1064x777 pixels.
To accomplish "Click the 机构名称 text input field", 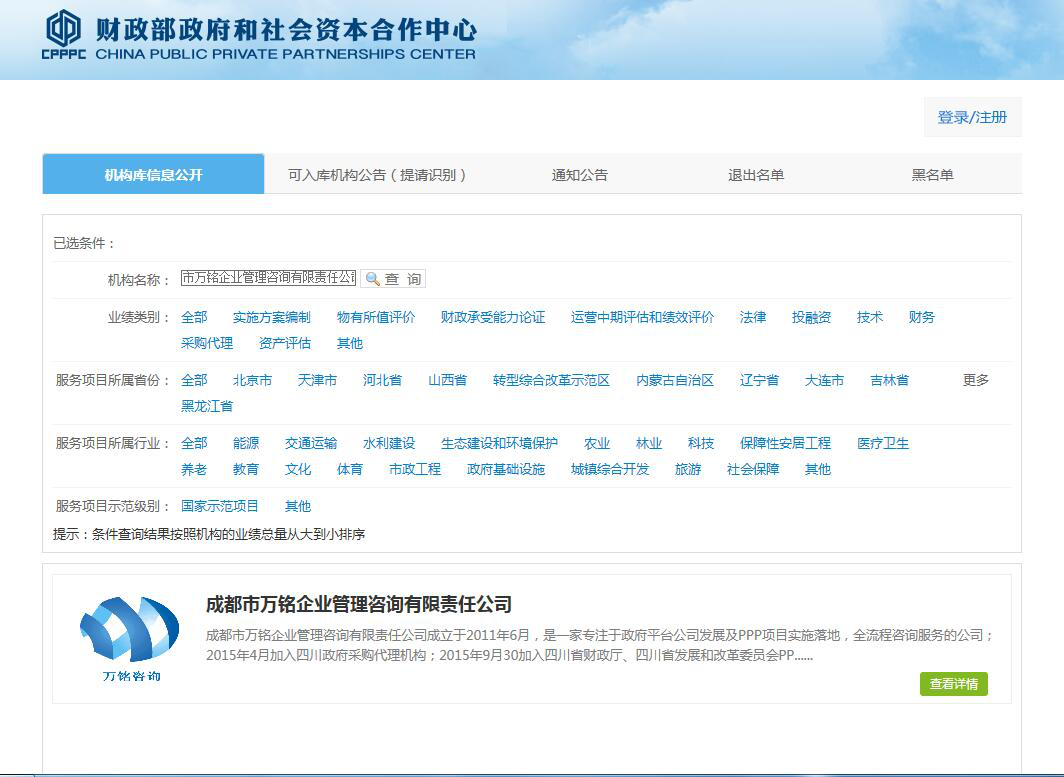I will pos(268,278).
